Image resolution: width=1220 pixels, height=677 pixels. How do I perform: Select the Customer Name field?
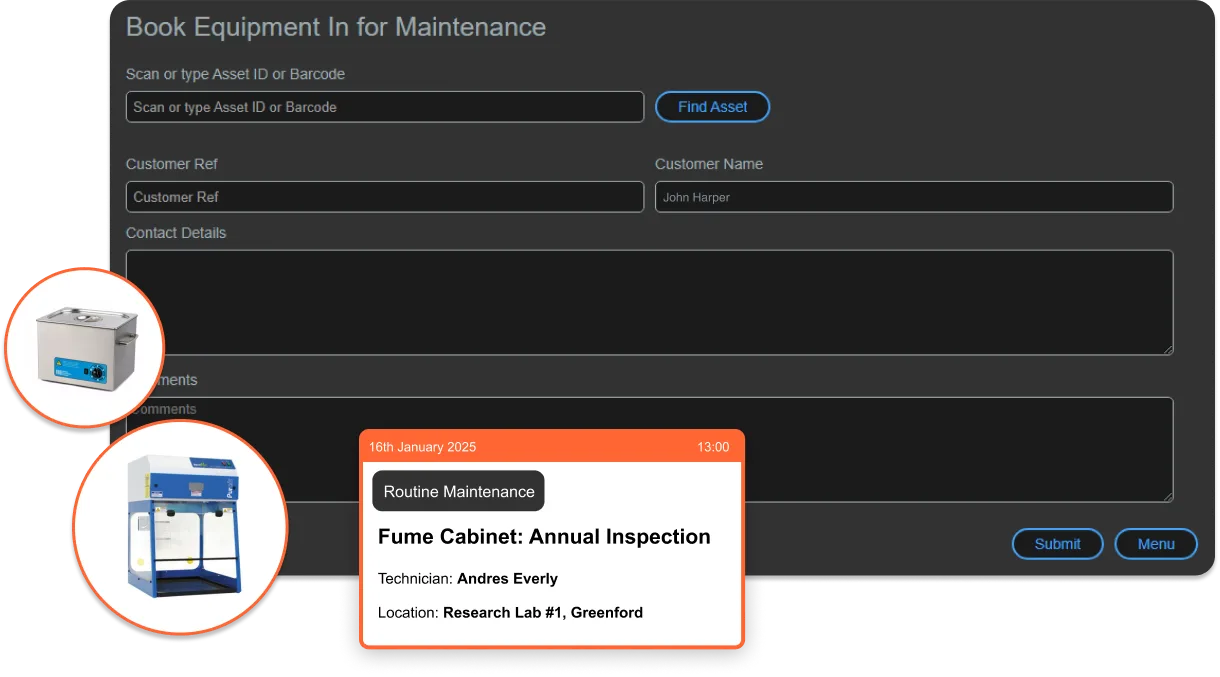[913, 197]
